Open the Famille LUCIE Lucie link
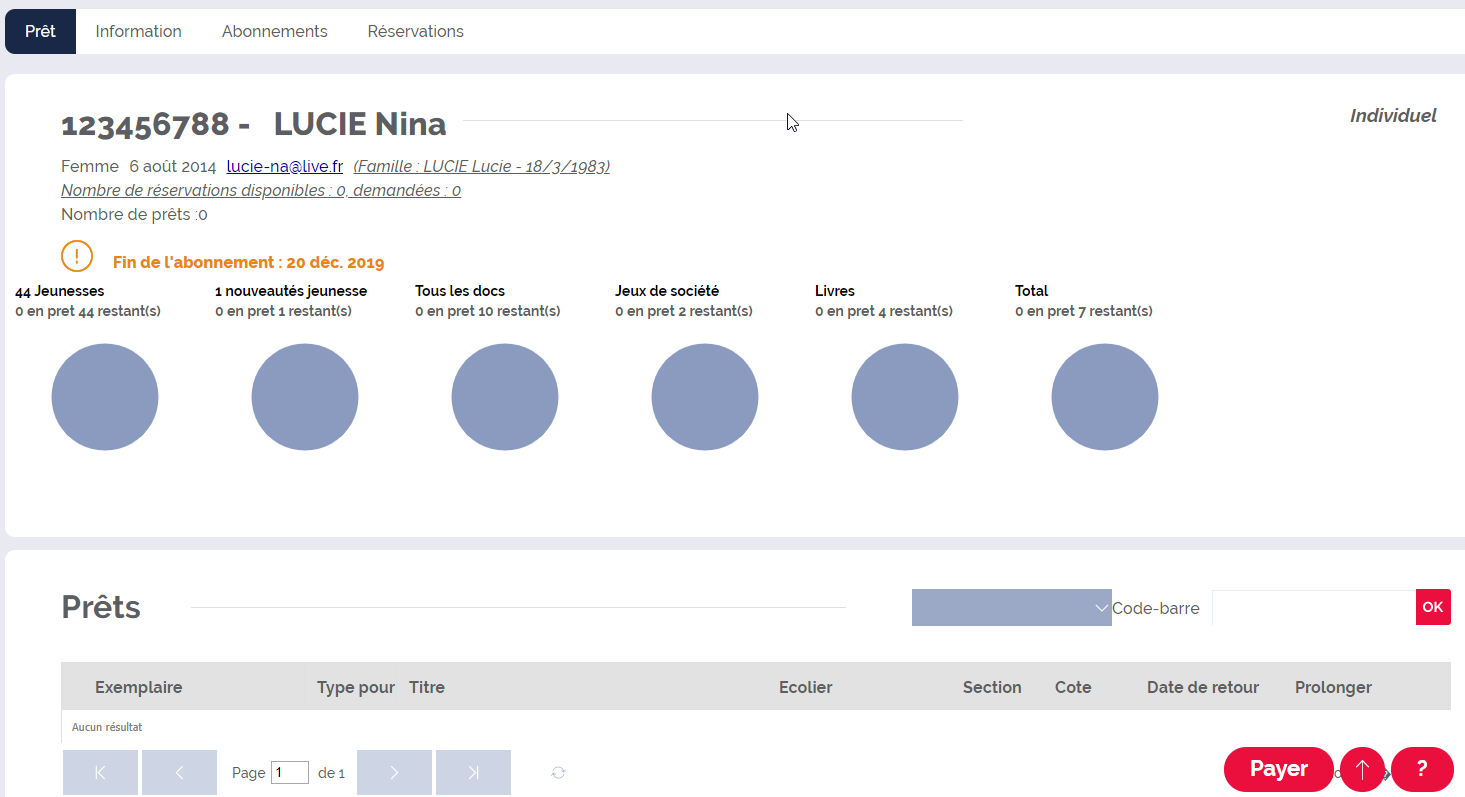1465x797 pixels. 481,166
